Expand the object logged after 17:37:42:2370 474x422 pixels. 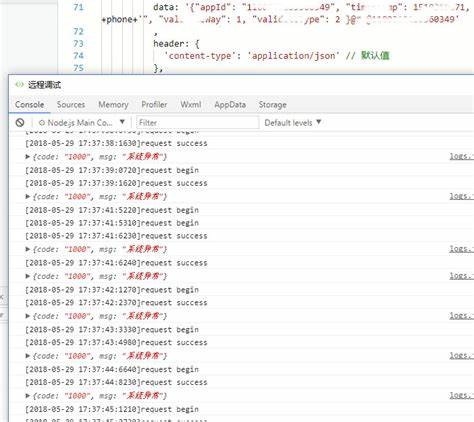coord(28,316)
